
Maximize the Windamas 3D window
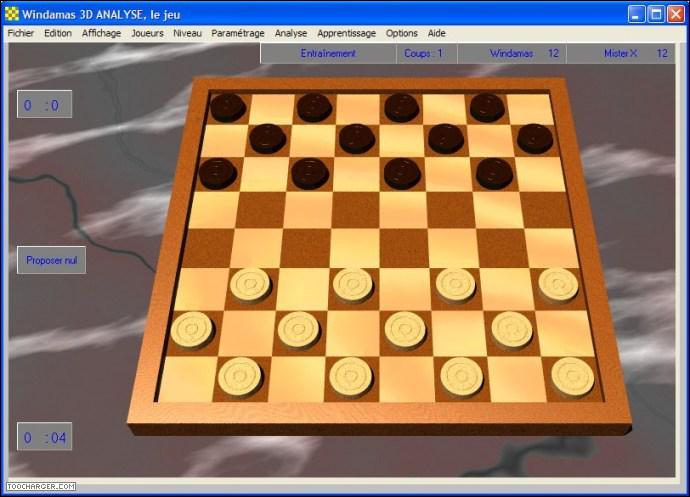(x=656, y=14)
